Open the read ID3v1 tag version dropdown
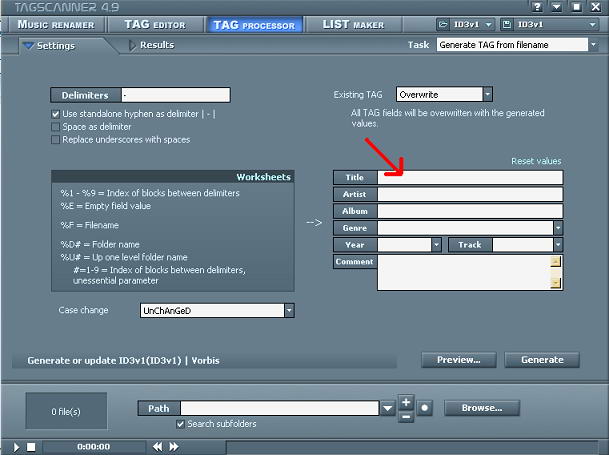 [488, 24]
